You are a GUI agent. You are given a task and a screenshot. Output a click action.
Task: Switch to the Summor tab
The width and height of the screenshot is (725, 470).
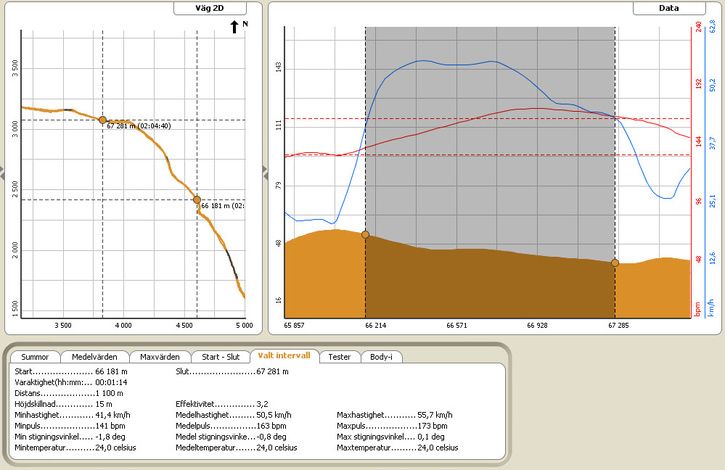35,357
